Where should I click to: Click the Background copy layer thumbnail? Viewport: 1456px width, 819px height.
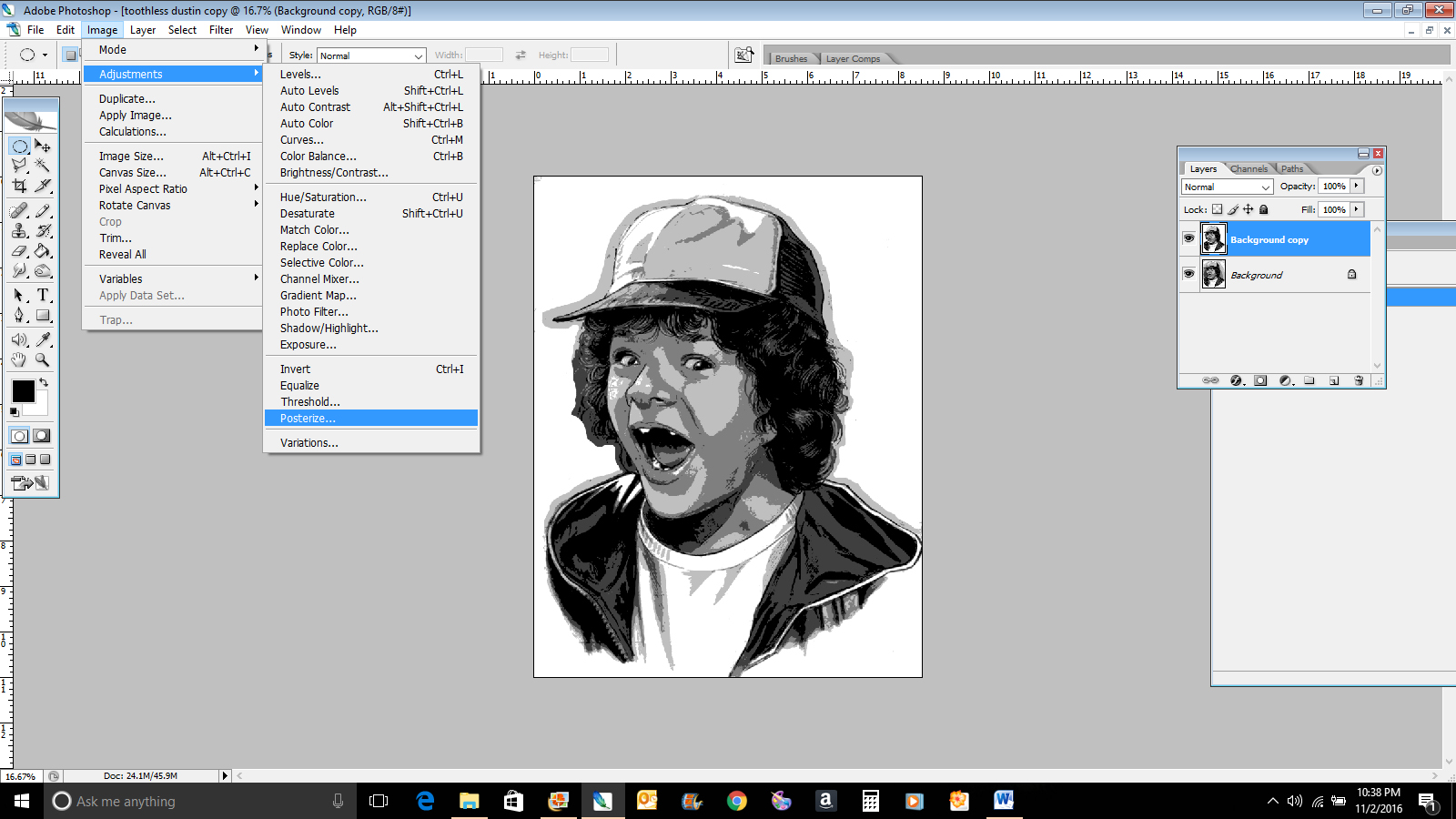1213,238
